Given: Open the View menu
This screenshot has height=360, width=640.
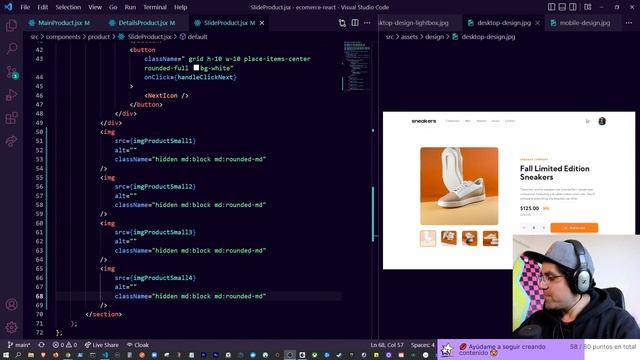Looking at the screenshot, I should (x=95, y=7).
